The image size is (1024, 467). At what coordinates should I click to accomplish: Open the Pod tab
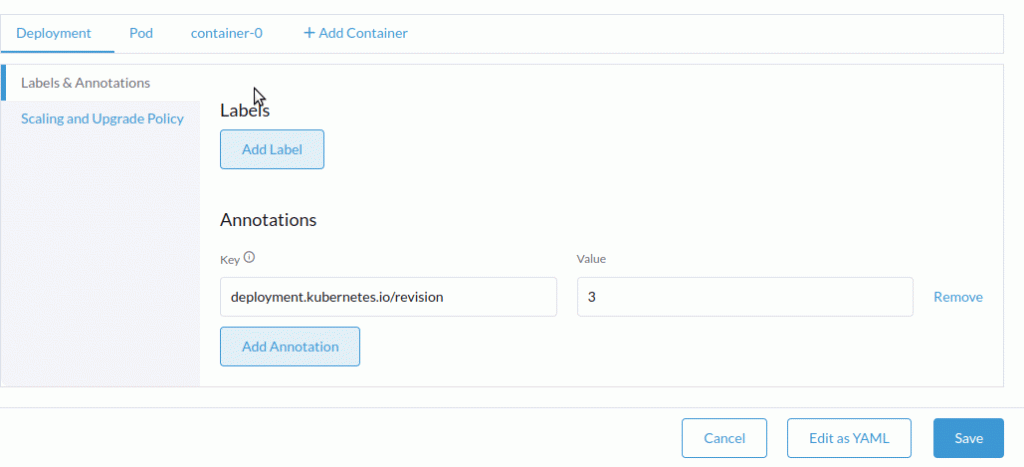[x=141, y=33]
